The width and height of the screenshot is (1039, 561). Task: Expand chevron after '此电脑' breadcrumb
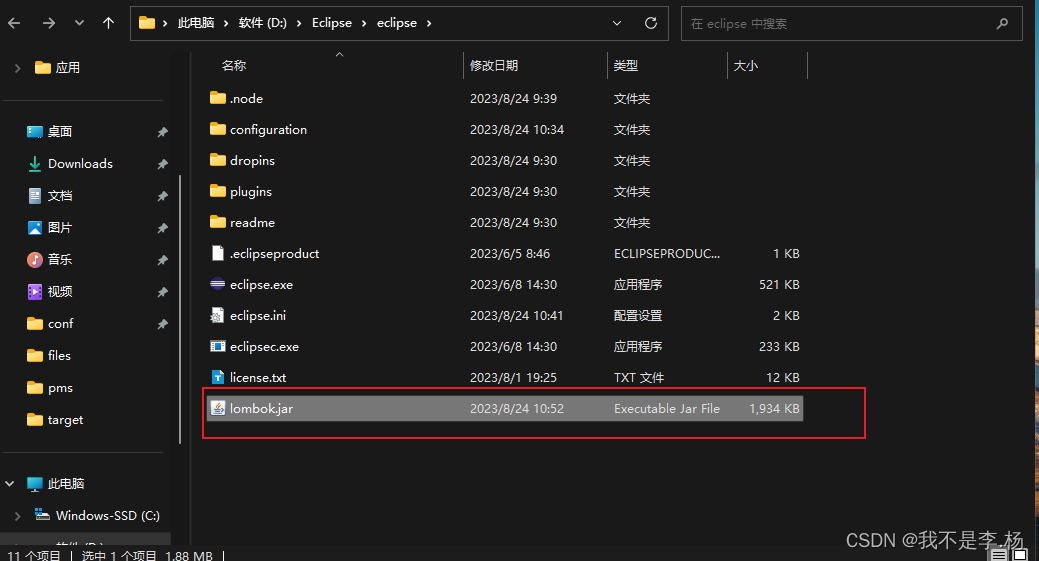[226, 23]
